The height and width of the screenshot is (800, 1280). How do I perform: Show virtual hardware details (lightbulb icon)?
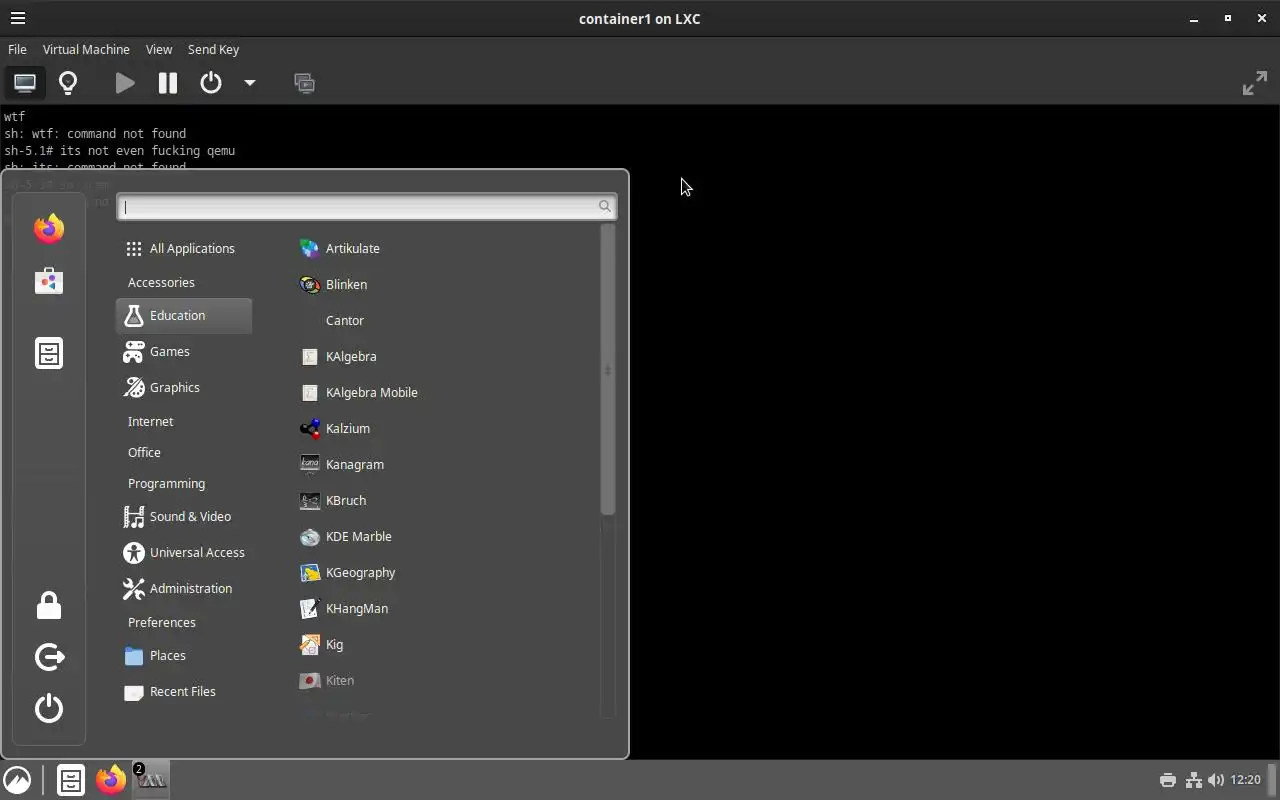click(68, 83)
